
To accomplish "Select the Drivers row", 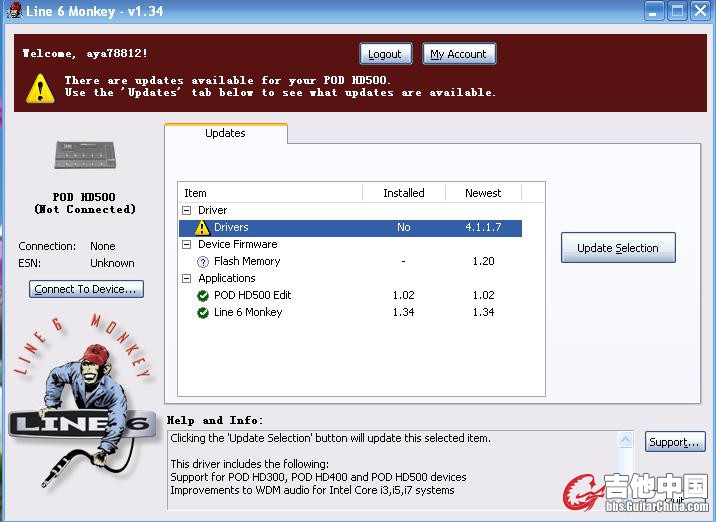I will [x=350, y=227].
